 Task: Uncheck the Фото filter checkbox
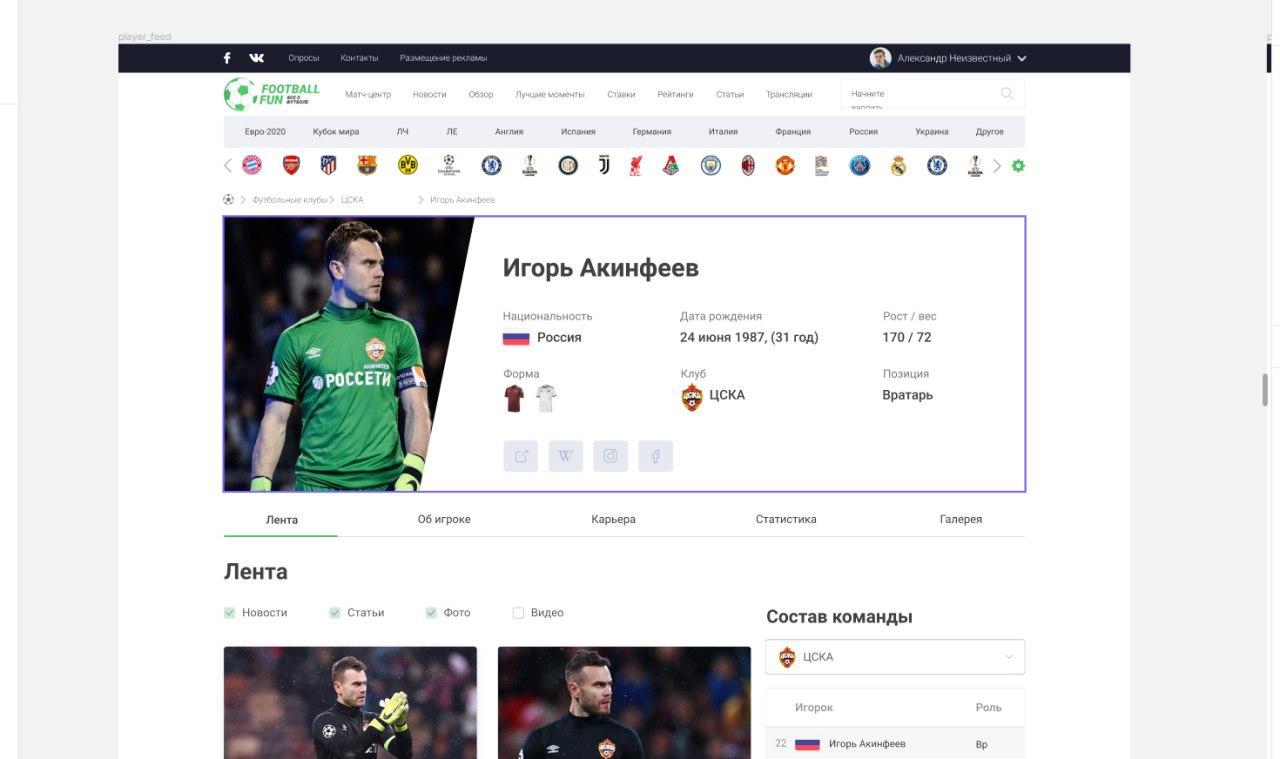[x=431, y=613]
